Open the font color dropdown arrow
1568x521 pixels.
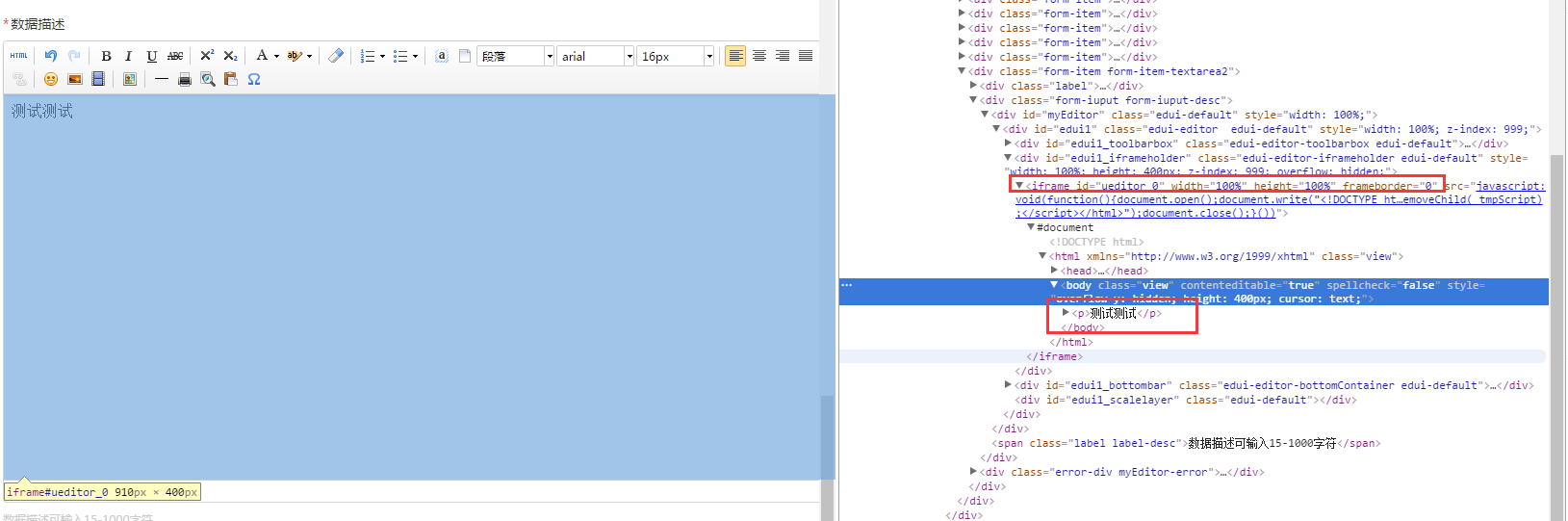[x=276, y=56]
